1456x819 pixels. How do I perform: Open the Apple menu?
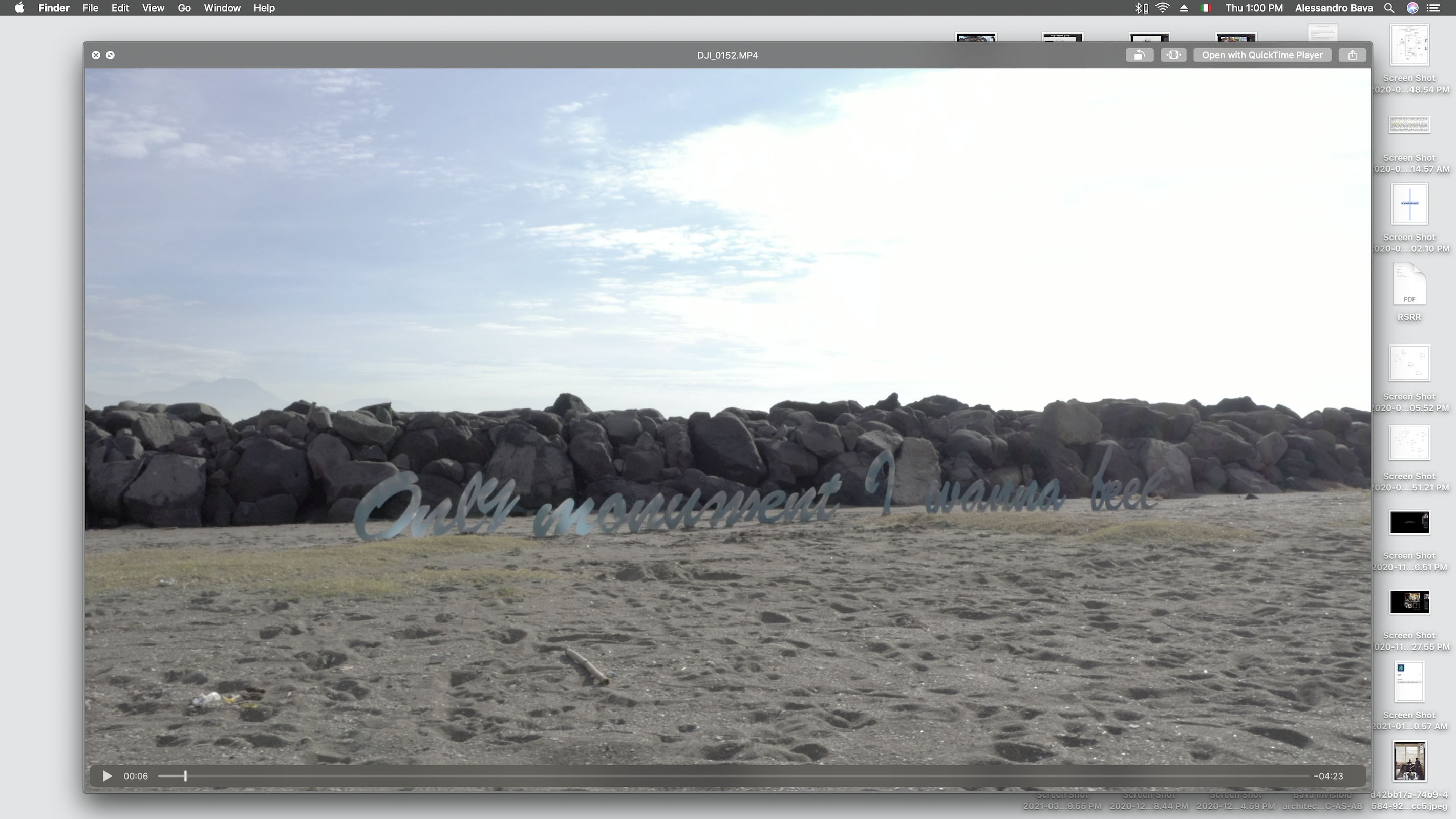(19, 8)
